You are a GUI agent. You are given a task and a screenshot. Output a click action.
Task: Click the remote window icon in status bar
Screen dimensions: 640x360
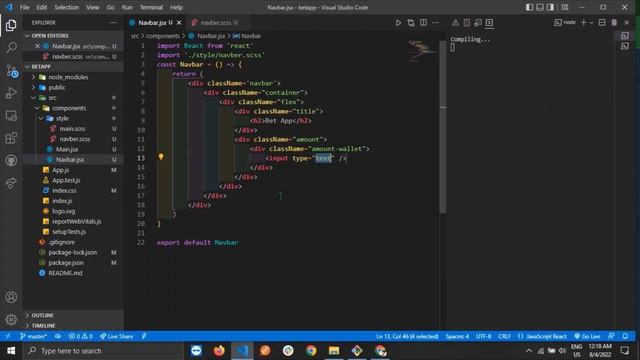8,336
